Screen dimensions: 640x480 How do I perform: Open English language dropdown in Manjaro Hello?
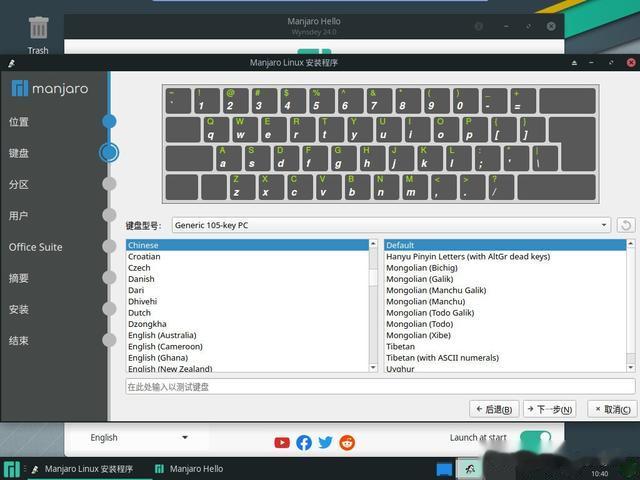139,438
